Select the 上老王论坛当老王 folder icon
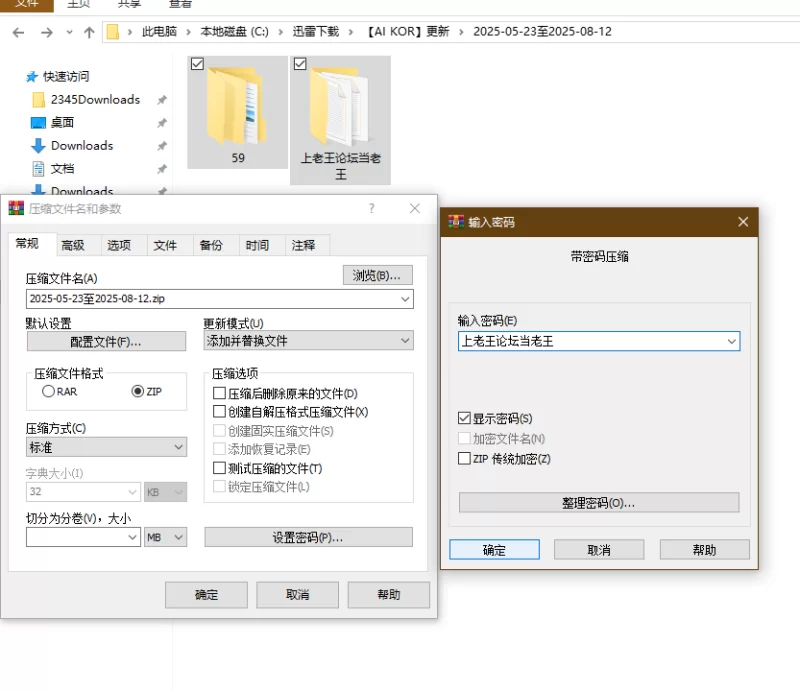Image resolution: width=800 pixels, height=691 pixels. click(340, 110)
